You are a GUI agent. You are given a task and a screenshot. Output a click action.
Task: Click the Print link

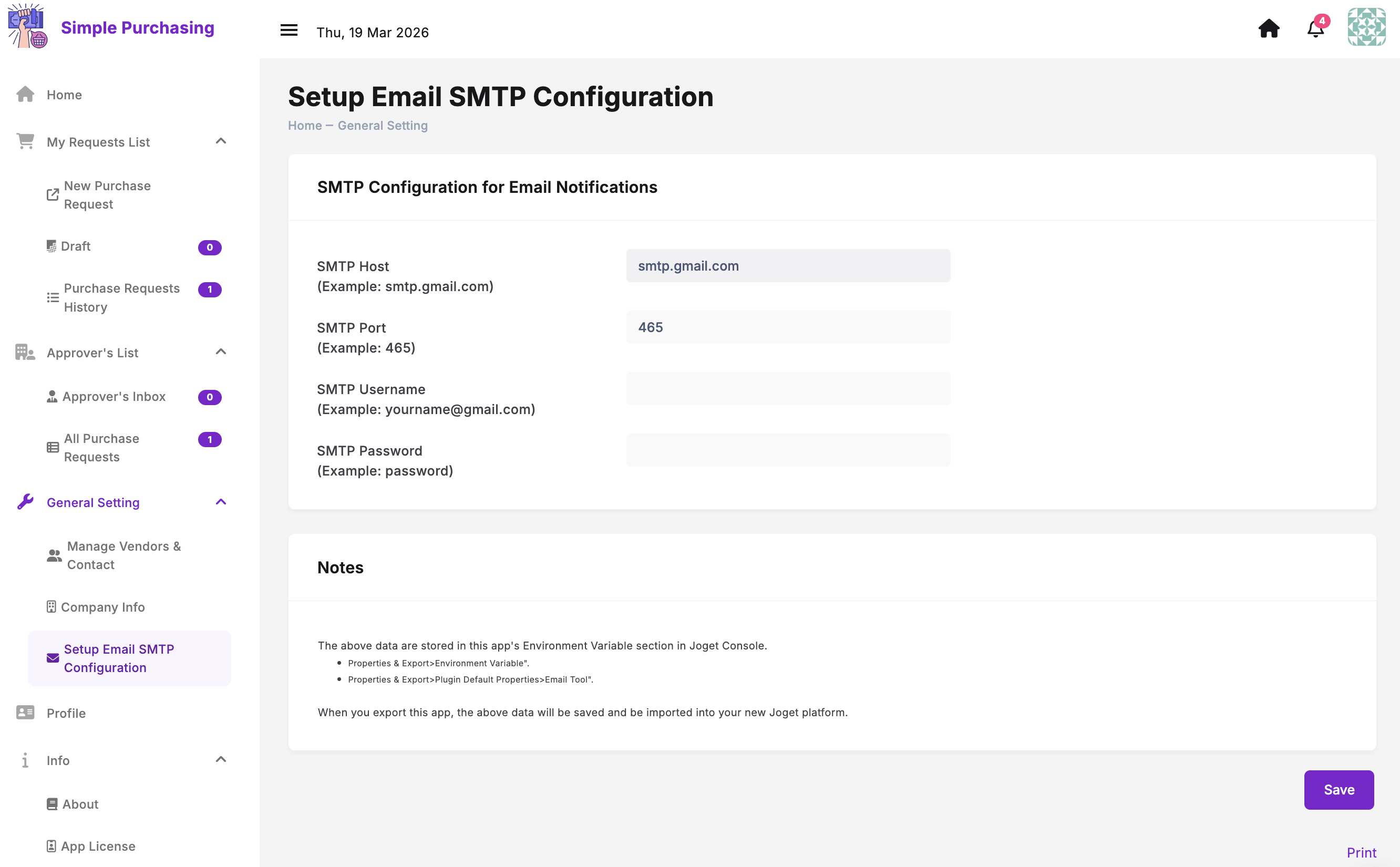click(x=1361, y=853)
